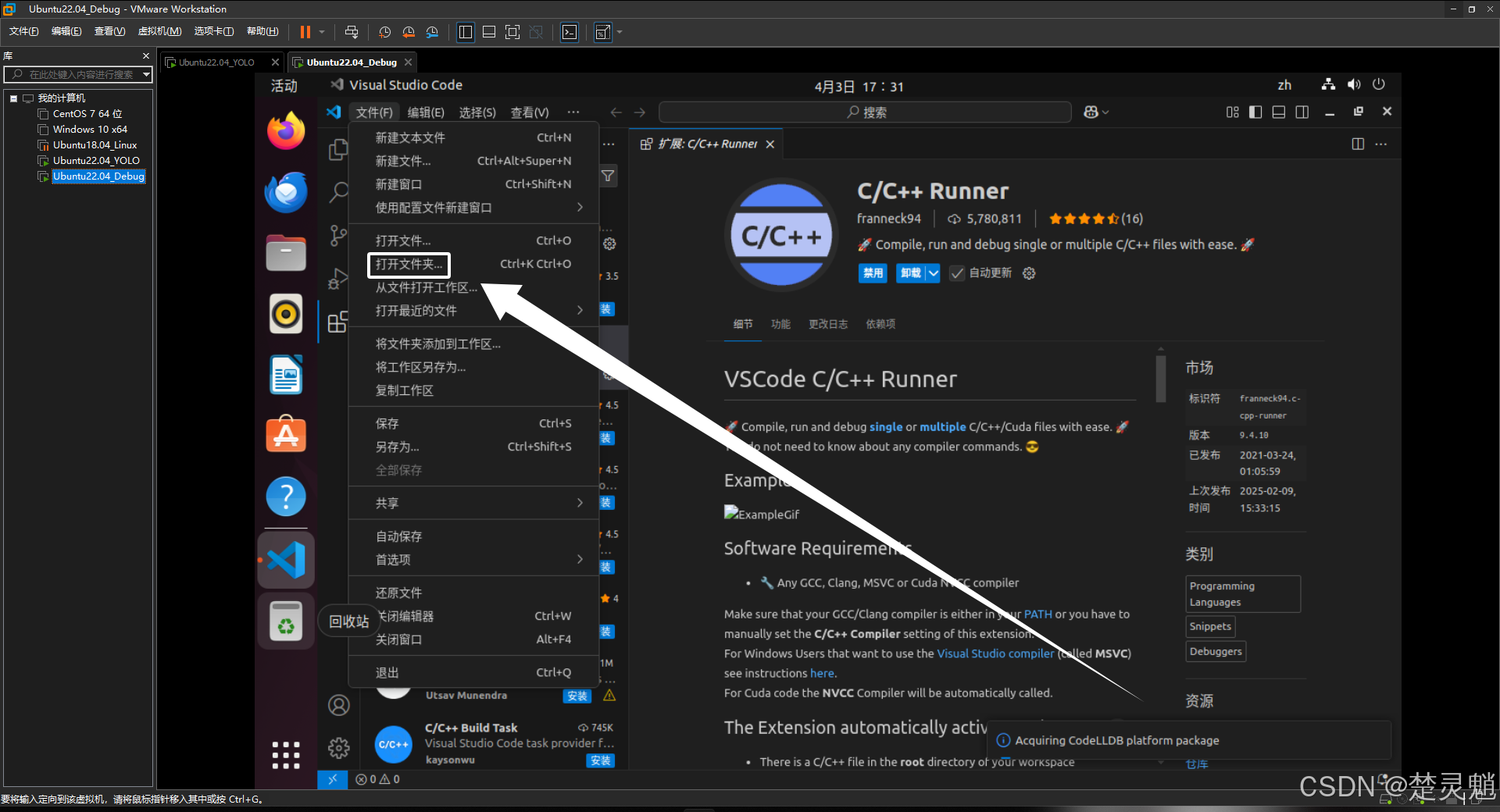Expand the Share submenu
The height and width of the screenshot is (812, 1500).
click(x=580, y=503)
